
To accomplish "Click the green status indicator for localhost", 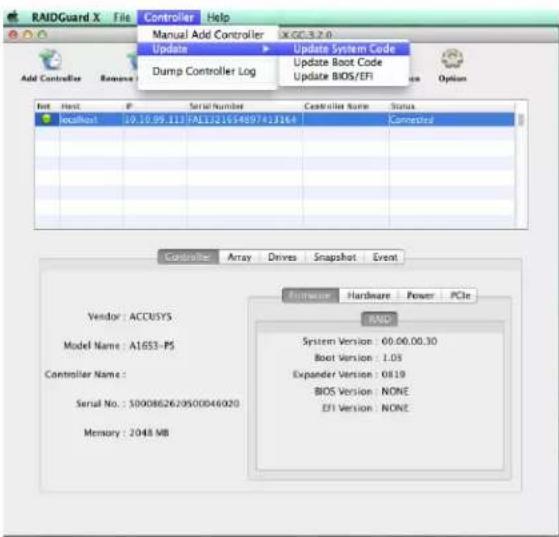I will pos(46,119).
